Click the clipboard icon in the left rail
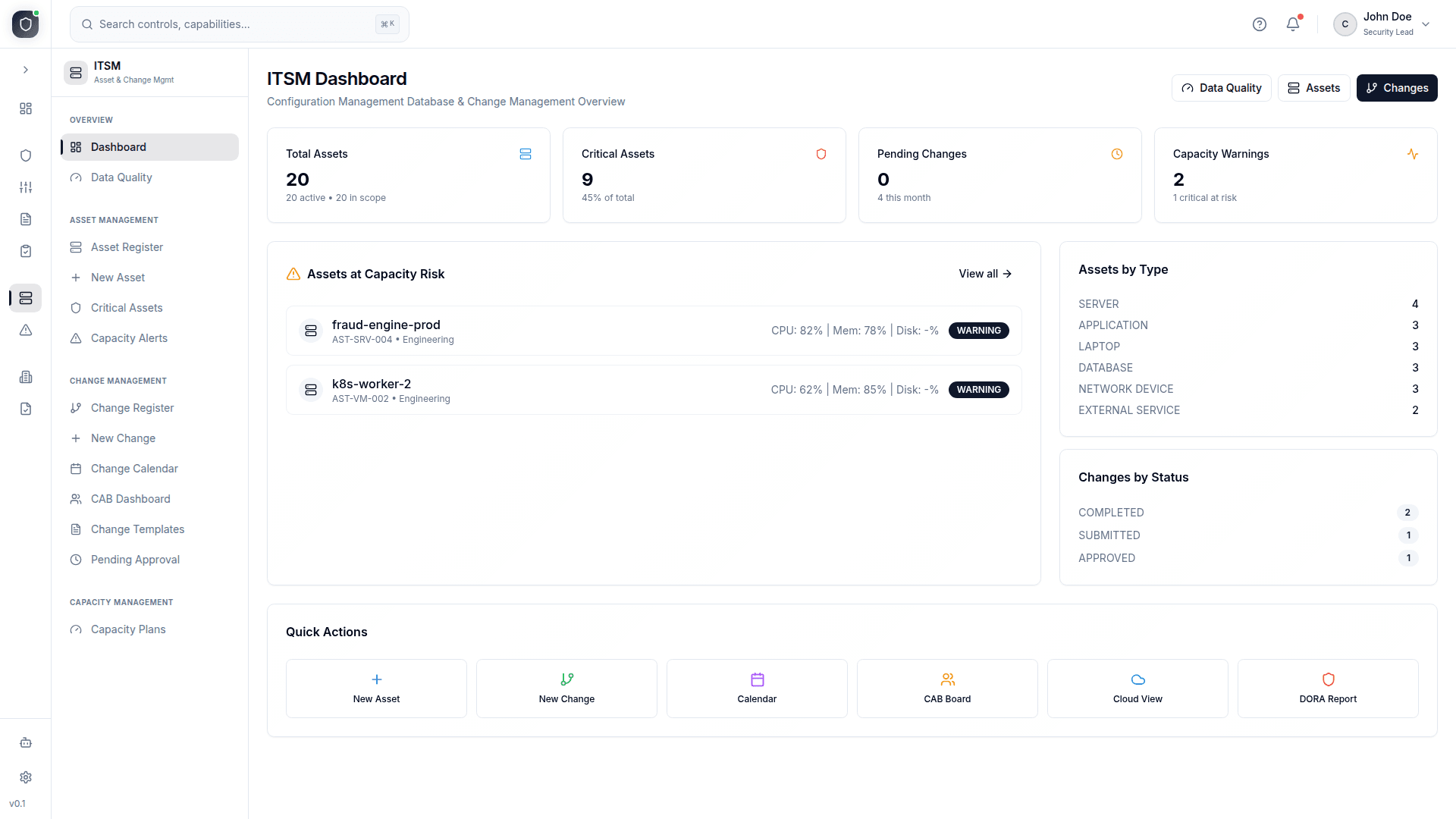Viewport: 1456px width, 819px height. 25,250
